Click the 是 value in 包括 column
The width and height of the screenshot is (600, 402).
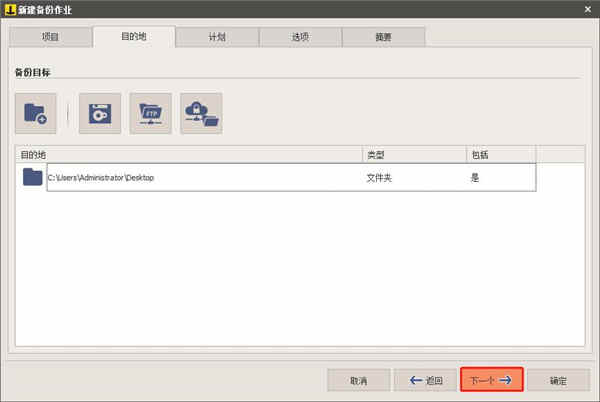[474, 178]
